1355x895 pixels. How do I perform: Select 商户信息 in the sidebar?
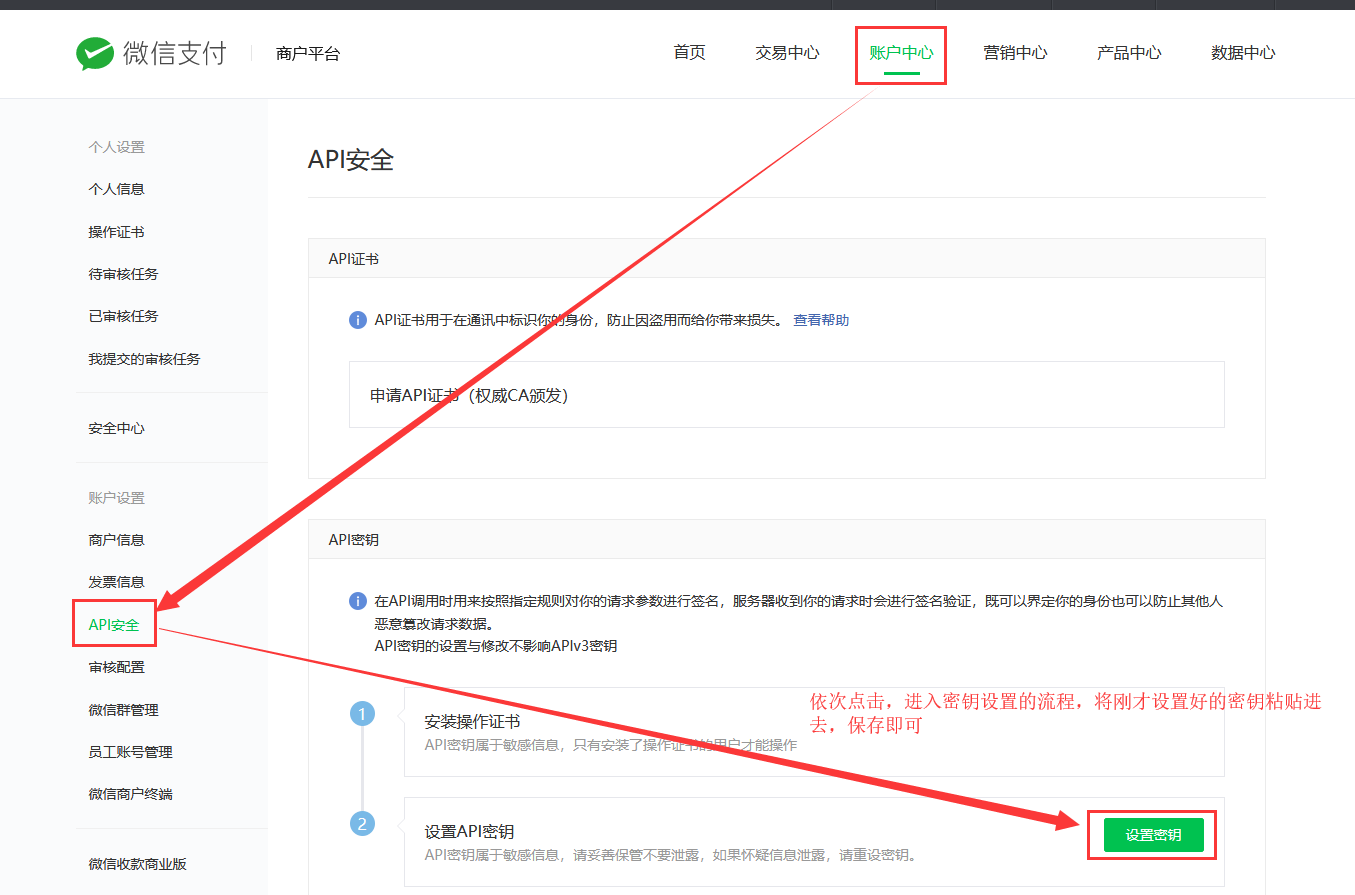click(116, 540)
